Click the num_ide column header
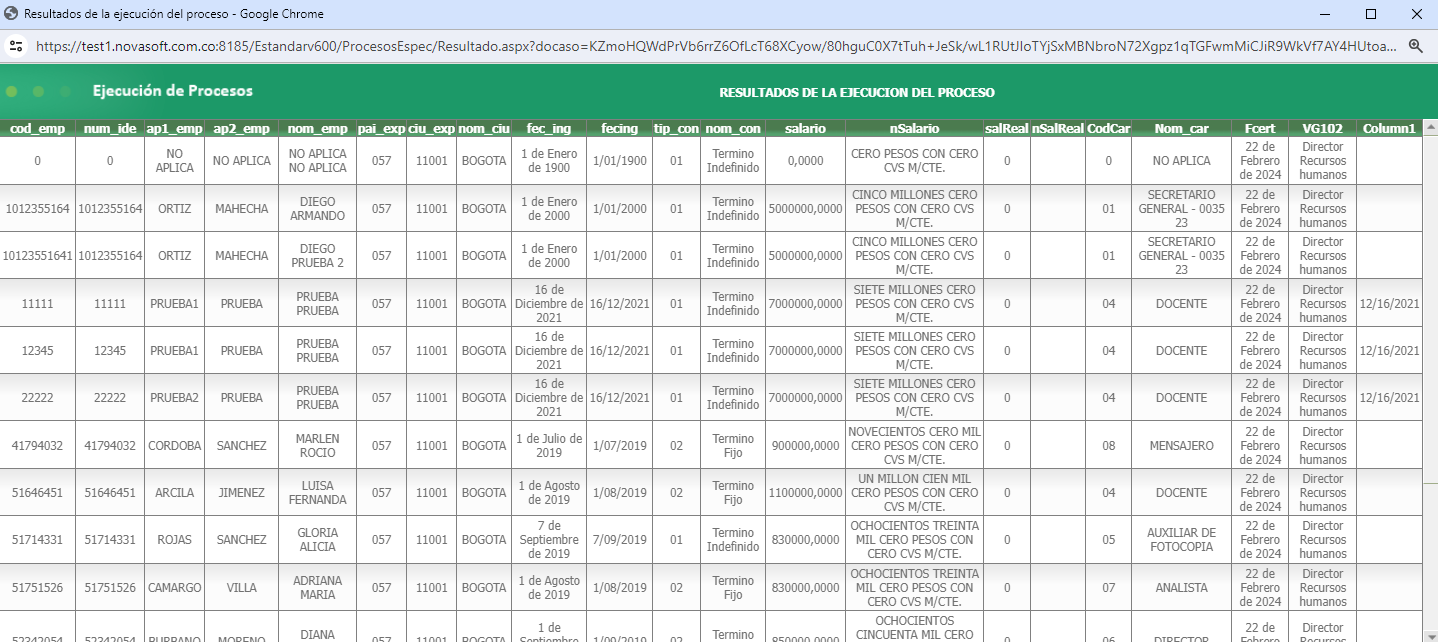 click(110, 129)
